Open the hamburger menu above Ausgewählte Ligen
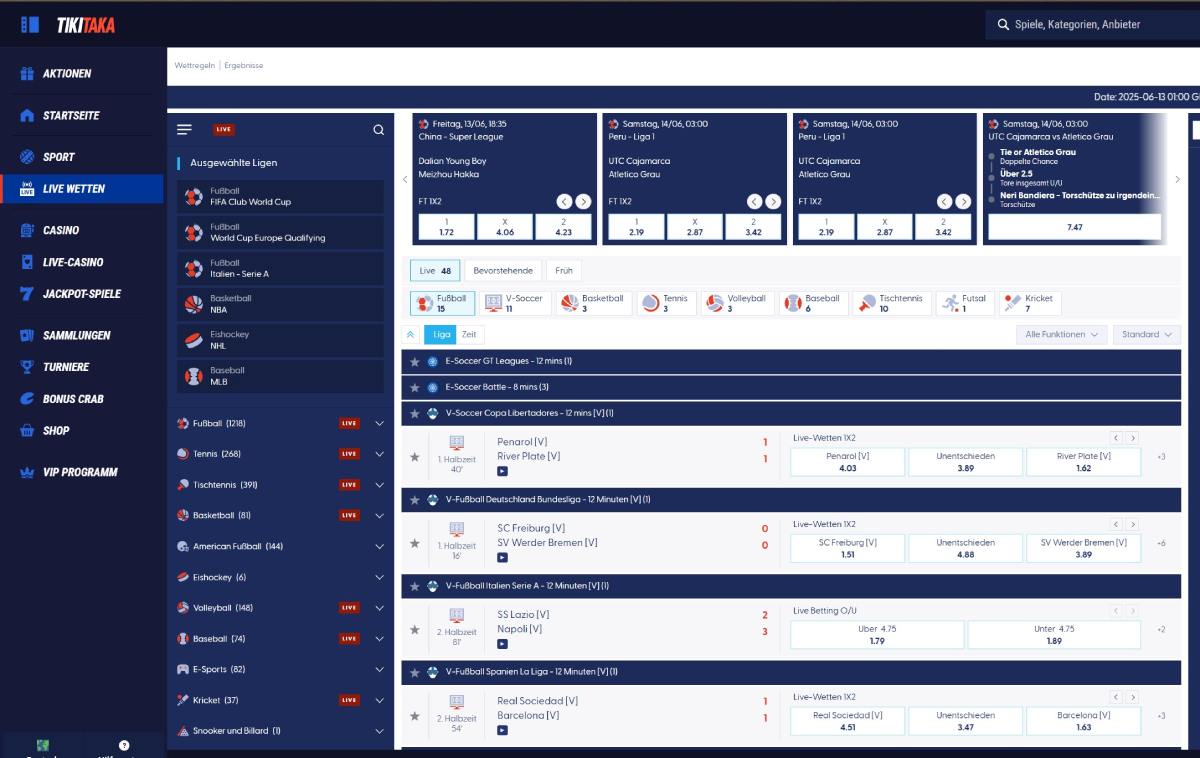 [x=184, y=130]
